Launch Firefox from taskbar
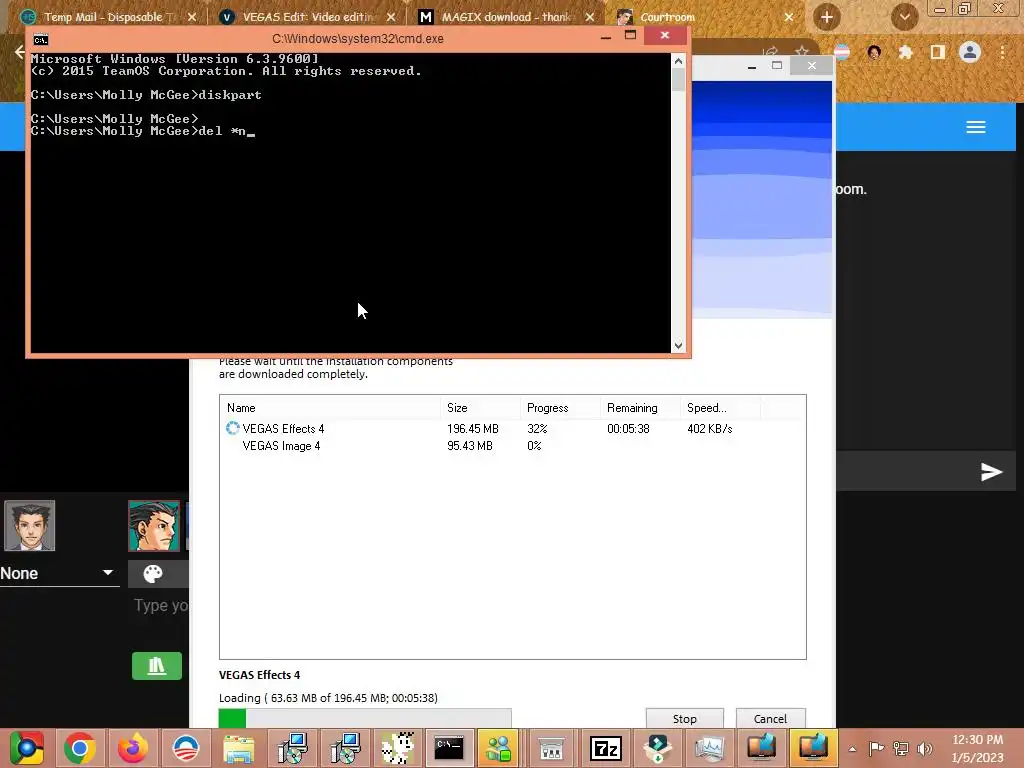The height and width of the screenshot is (768, 1024). click(x=133, y=748)
